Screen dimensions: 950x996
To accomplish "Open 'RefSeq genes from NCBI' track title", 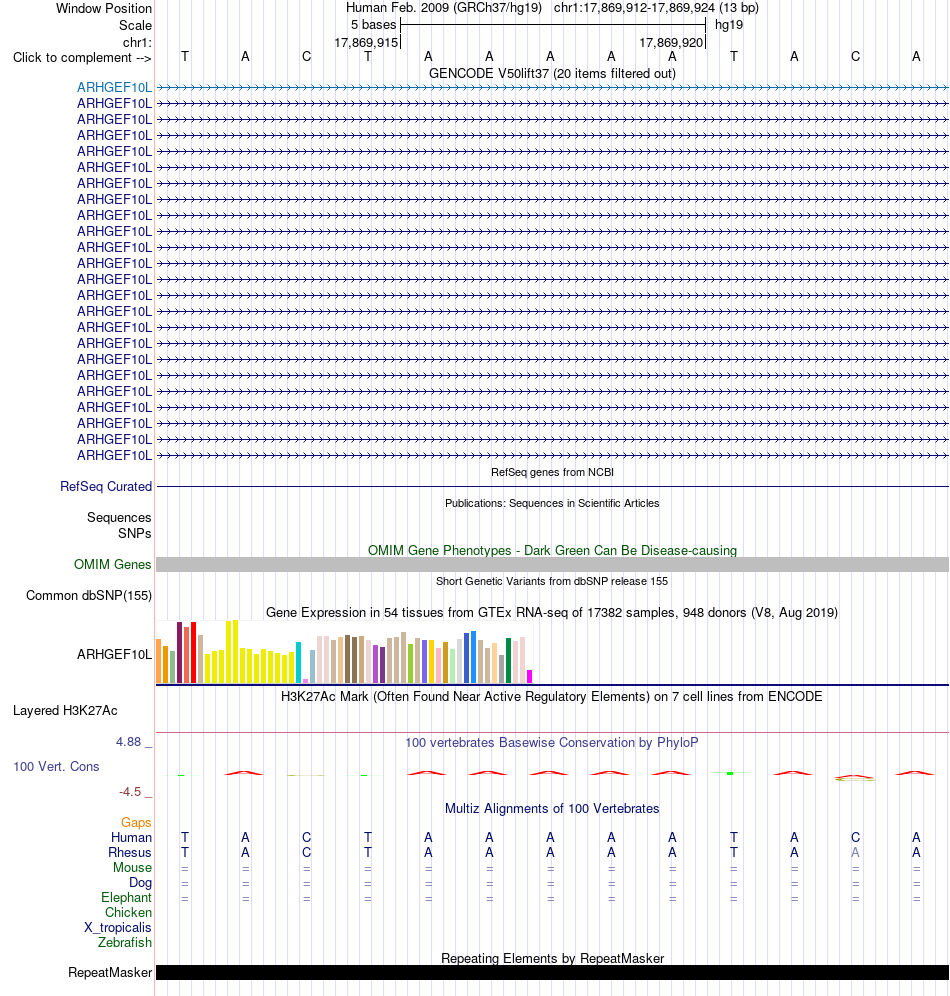I will point(552,473).
